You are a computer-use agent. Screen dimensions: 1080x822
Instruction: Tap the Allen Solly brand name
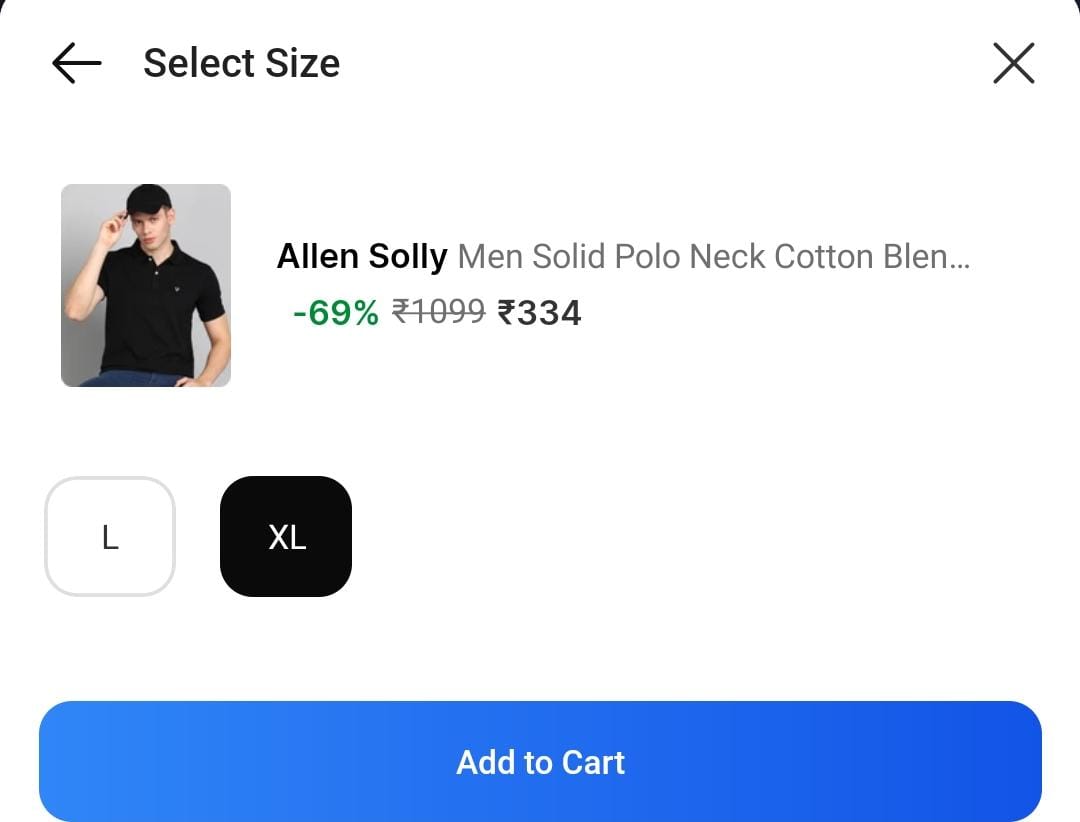coord(361,257)
